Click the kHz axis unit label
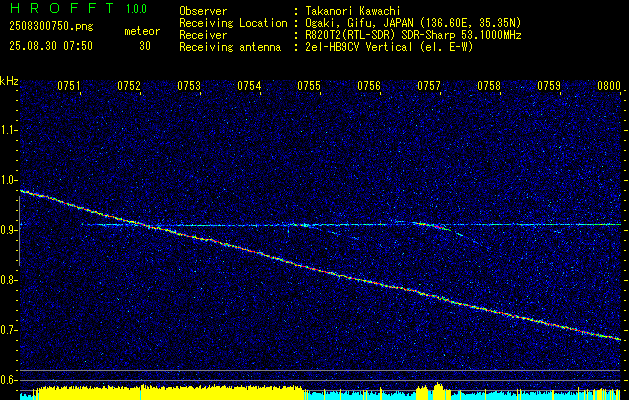 click(9, 81)
